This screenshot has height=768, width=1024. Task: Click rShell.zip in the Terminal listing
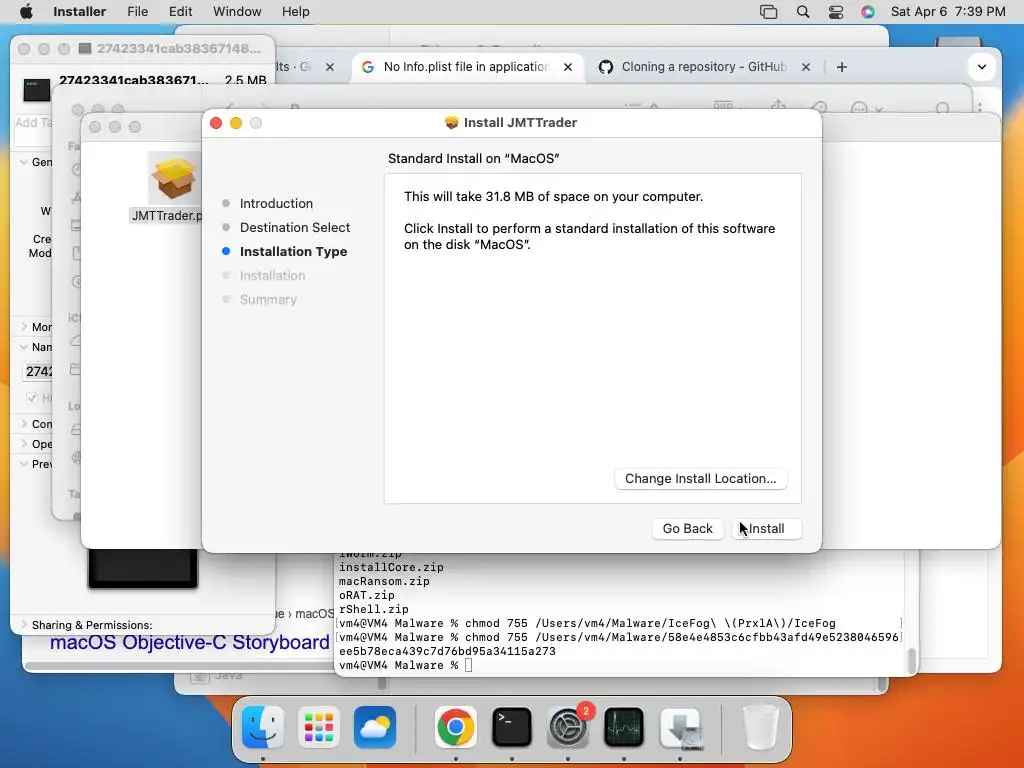[x=374, y=609]
